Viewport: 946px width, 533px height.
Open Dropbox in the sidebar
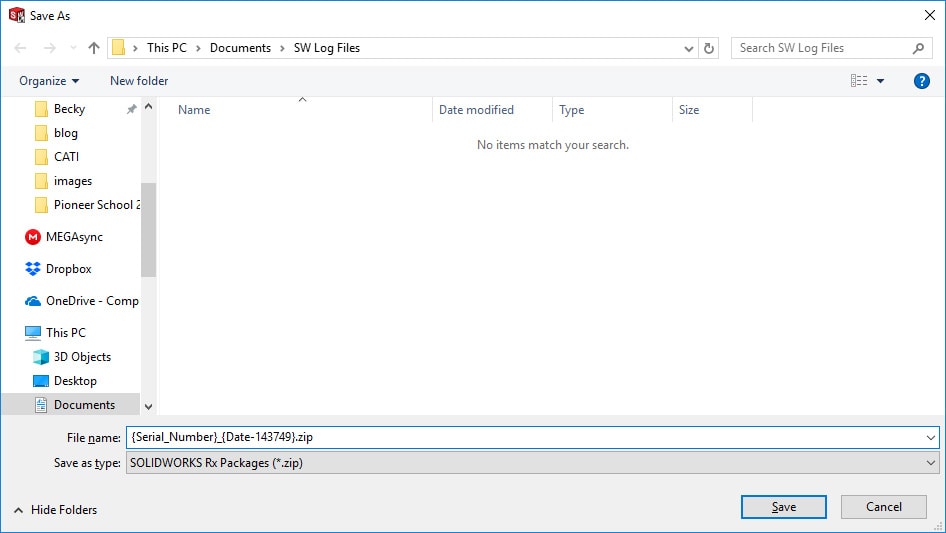(x=68, y=269)
